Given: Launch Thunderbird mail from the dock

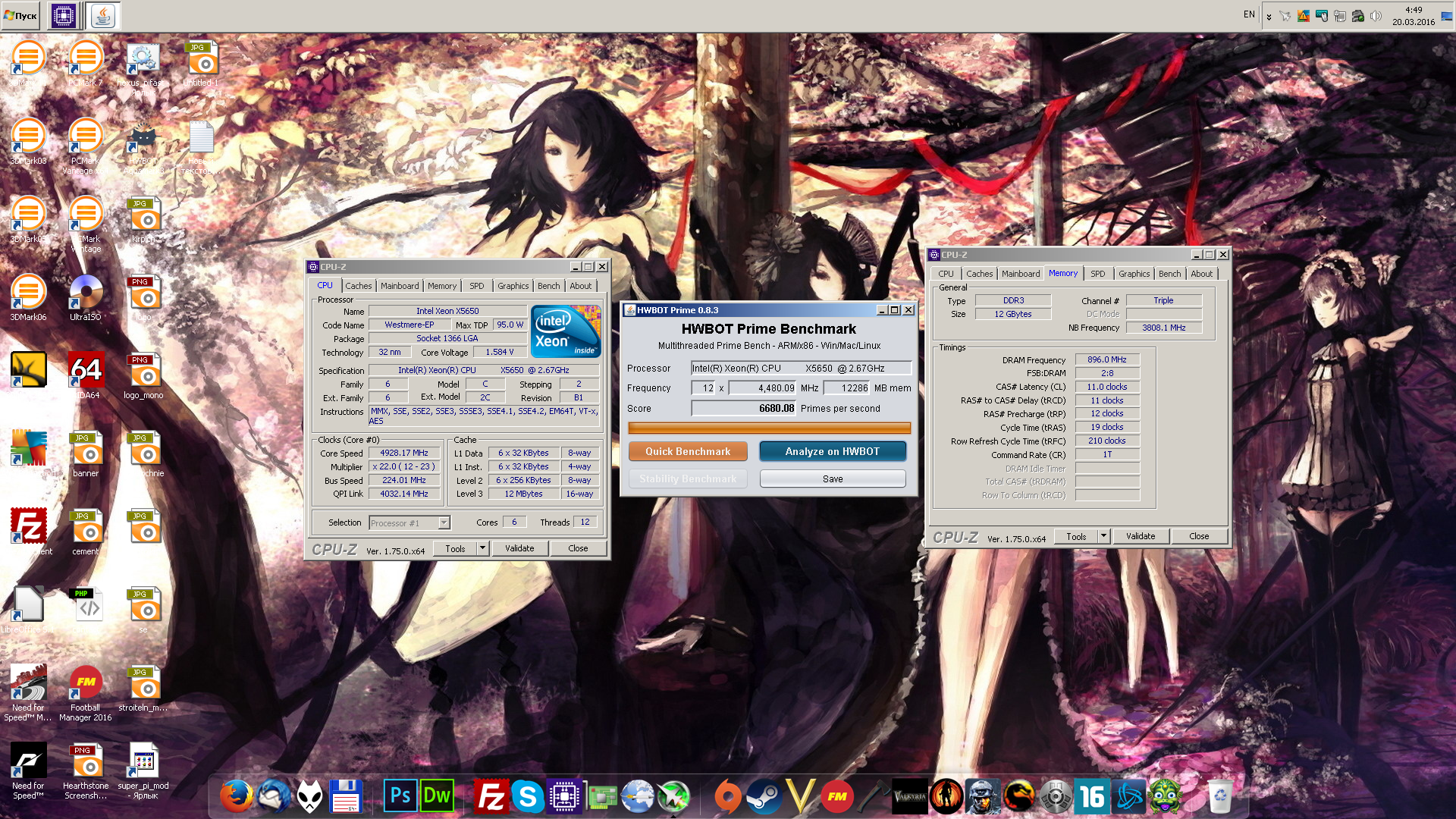Looking at the screenshot, I should click(x=273, y=796).
